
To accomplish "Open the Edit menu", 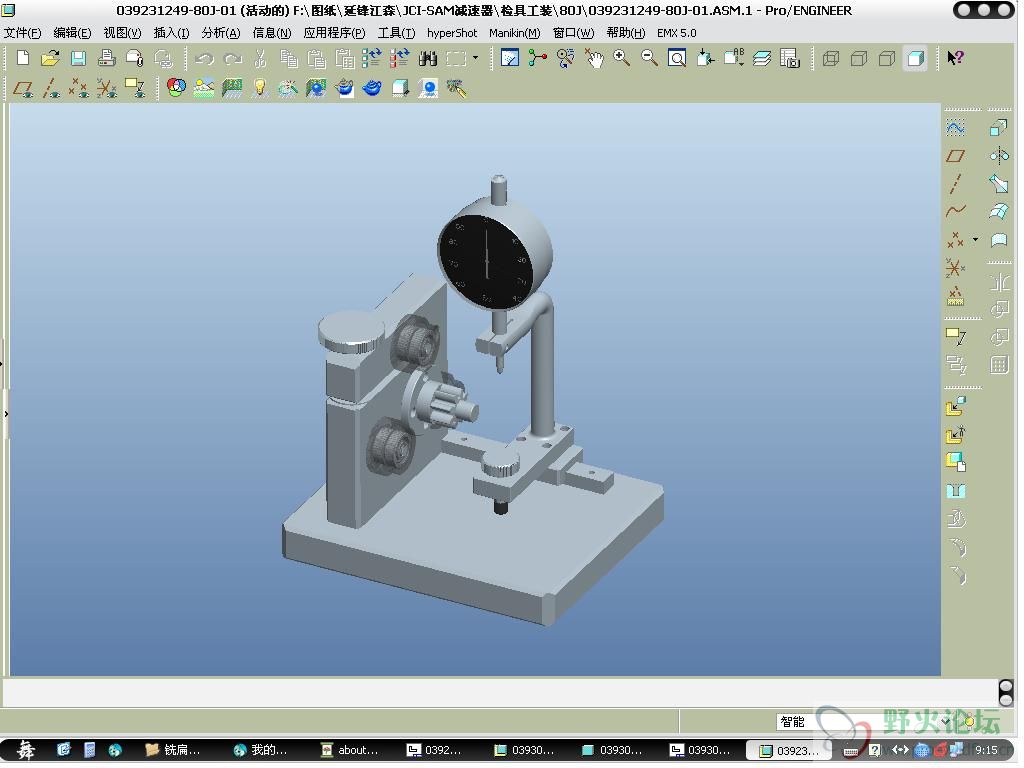I will (72, 33).
